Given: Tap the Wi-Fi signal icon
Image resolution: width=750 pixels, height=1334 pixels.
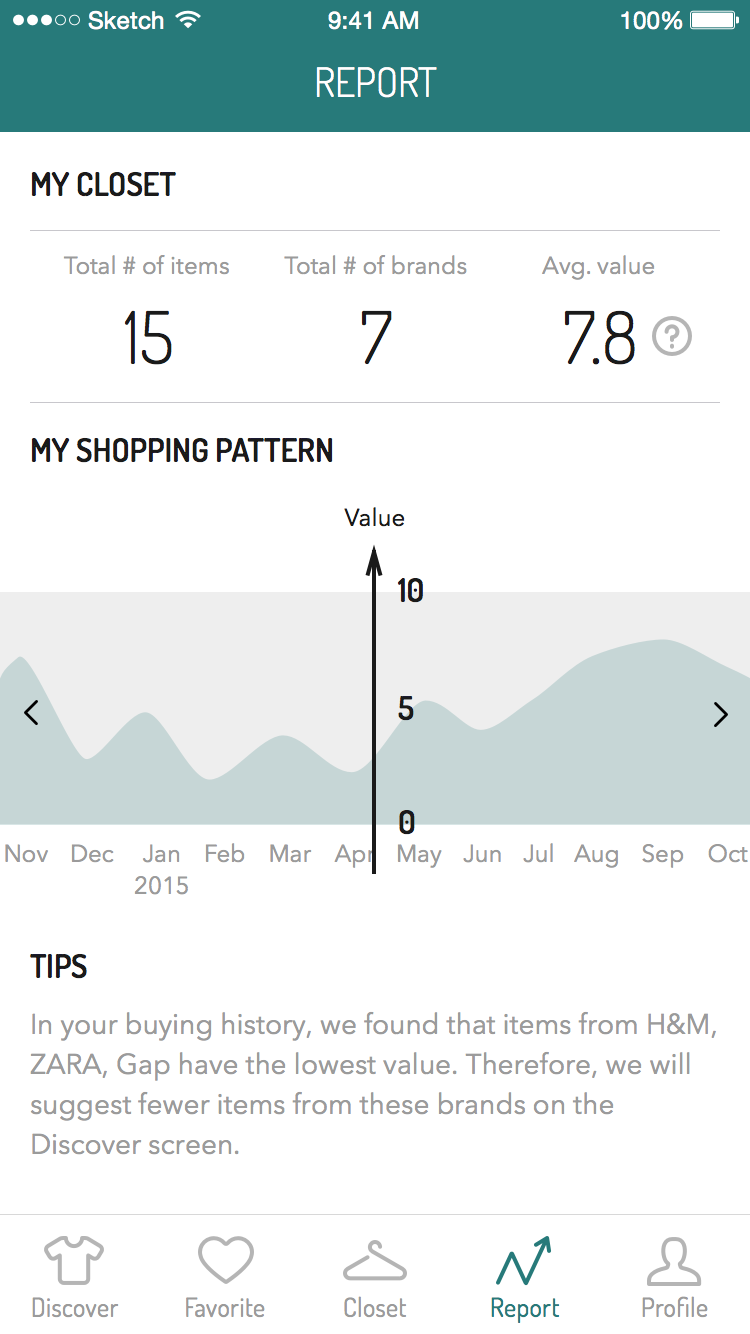Looking at the screenshot, I should coord(186,20).
